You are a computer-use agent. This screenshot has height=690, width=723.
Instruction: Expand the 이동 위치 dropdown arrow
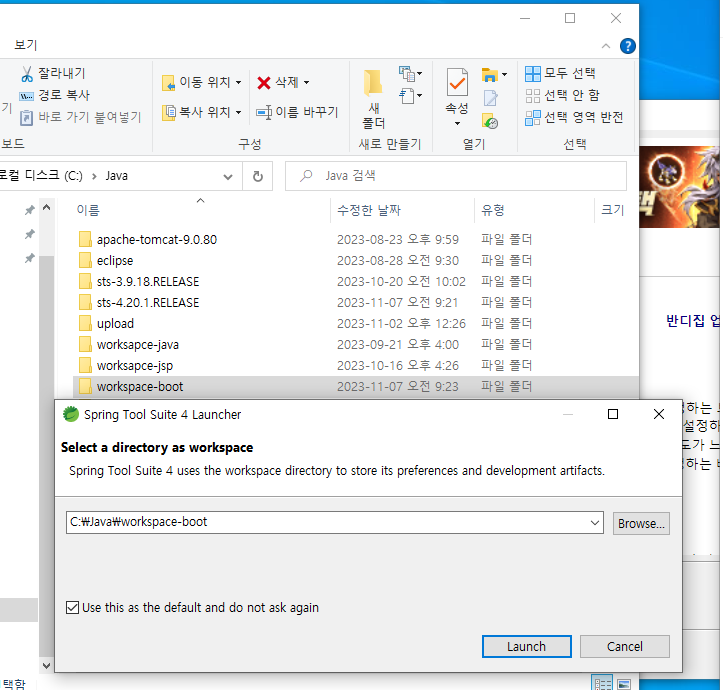pyautogui.click(x=238, y=83)
